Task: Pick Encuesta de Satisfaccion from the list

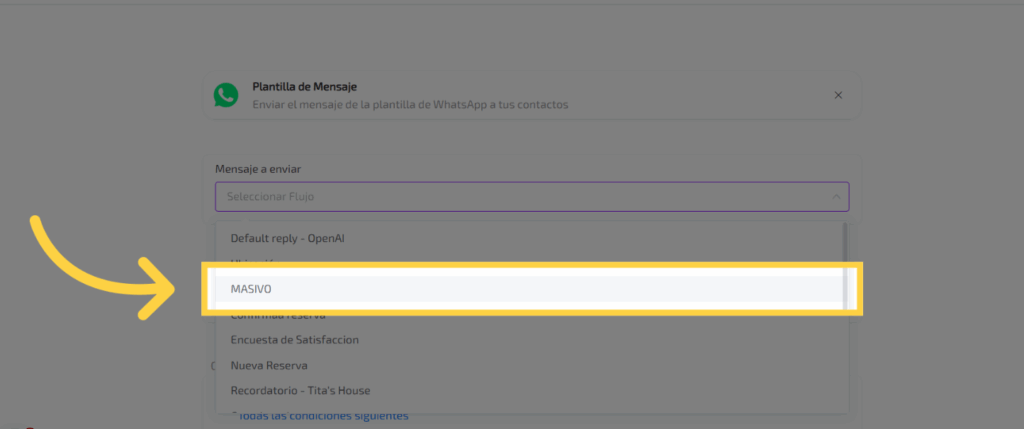Action: [x=294, y=340]
